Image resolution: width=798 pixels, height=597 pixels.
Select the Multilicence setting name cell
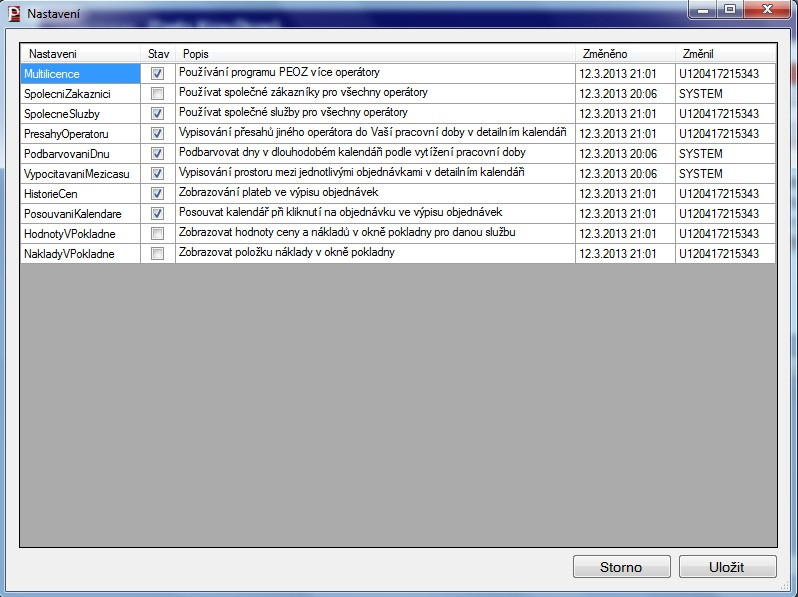pyautogui.click(x=80, y=74)
